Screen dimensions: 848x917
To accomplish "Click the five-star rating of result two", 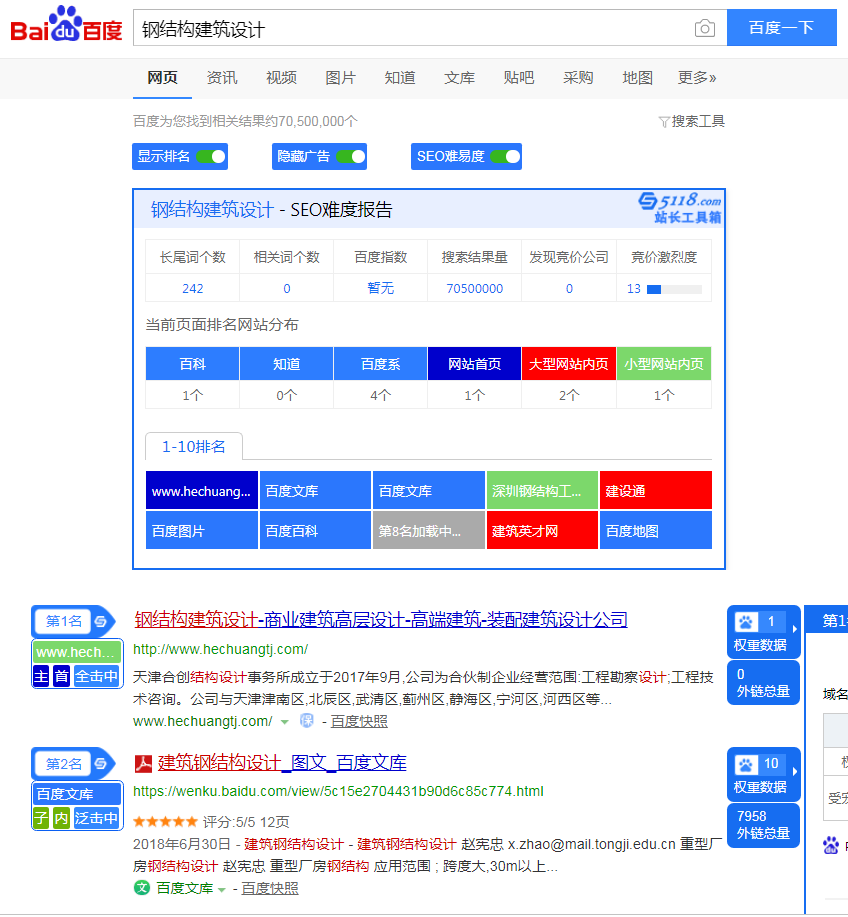I will pyautogui.click(x=166, y=822).
